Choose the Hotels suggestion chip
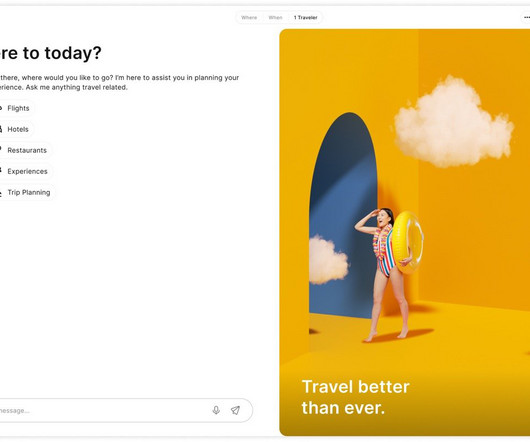The width and height of the screenshot is (530, 442). coord(16,129)
